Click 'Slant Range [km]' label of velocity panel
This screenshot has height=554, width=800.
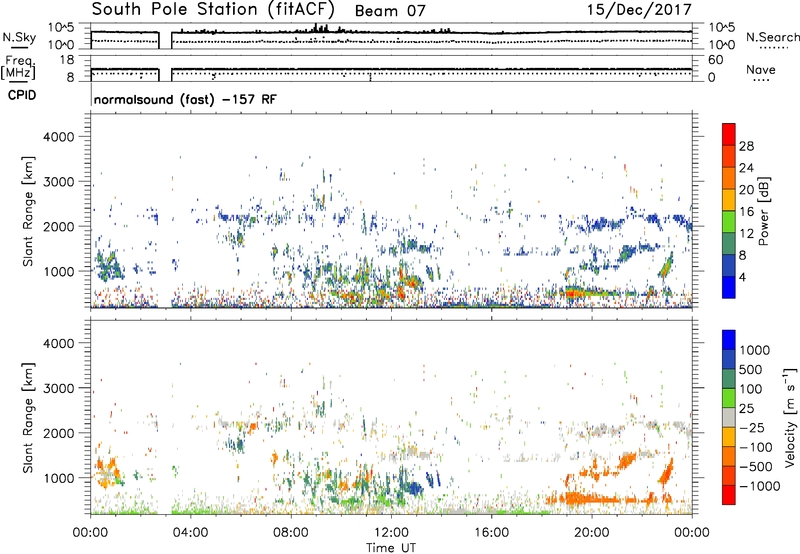point(28,418)
